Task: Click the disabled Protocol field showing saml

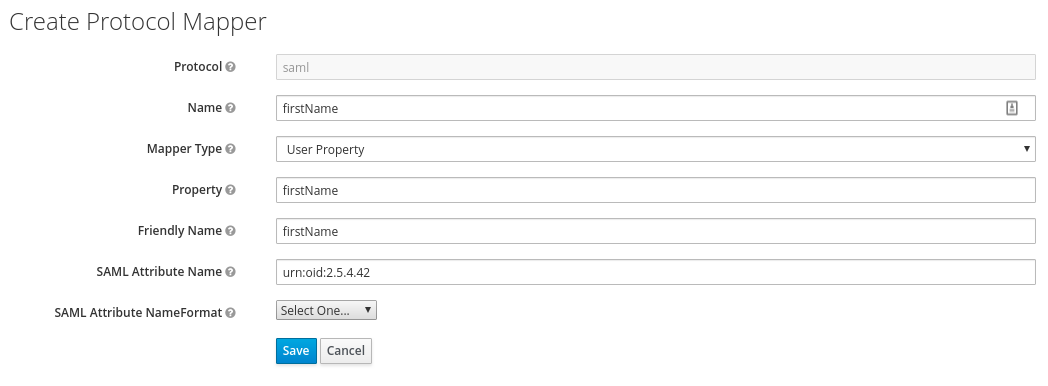Action: click(656, 67)
